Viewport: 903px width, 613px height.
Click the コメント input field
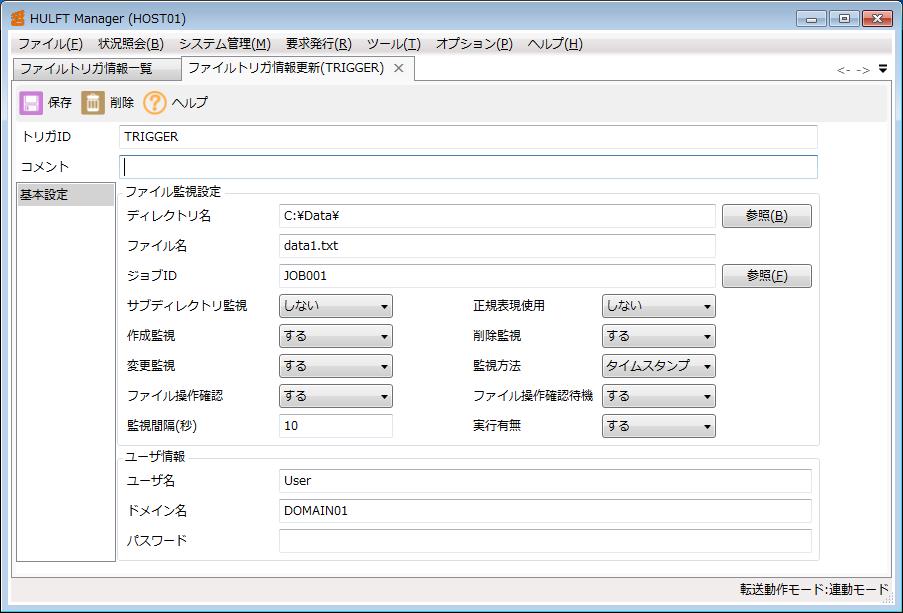pyautogui.click(x=468, y=167)
